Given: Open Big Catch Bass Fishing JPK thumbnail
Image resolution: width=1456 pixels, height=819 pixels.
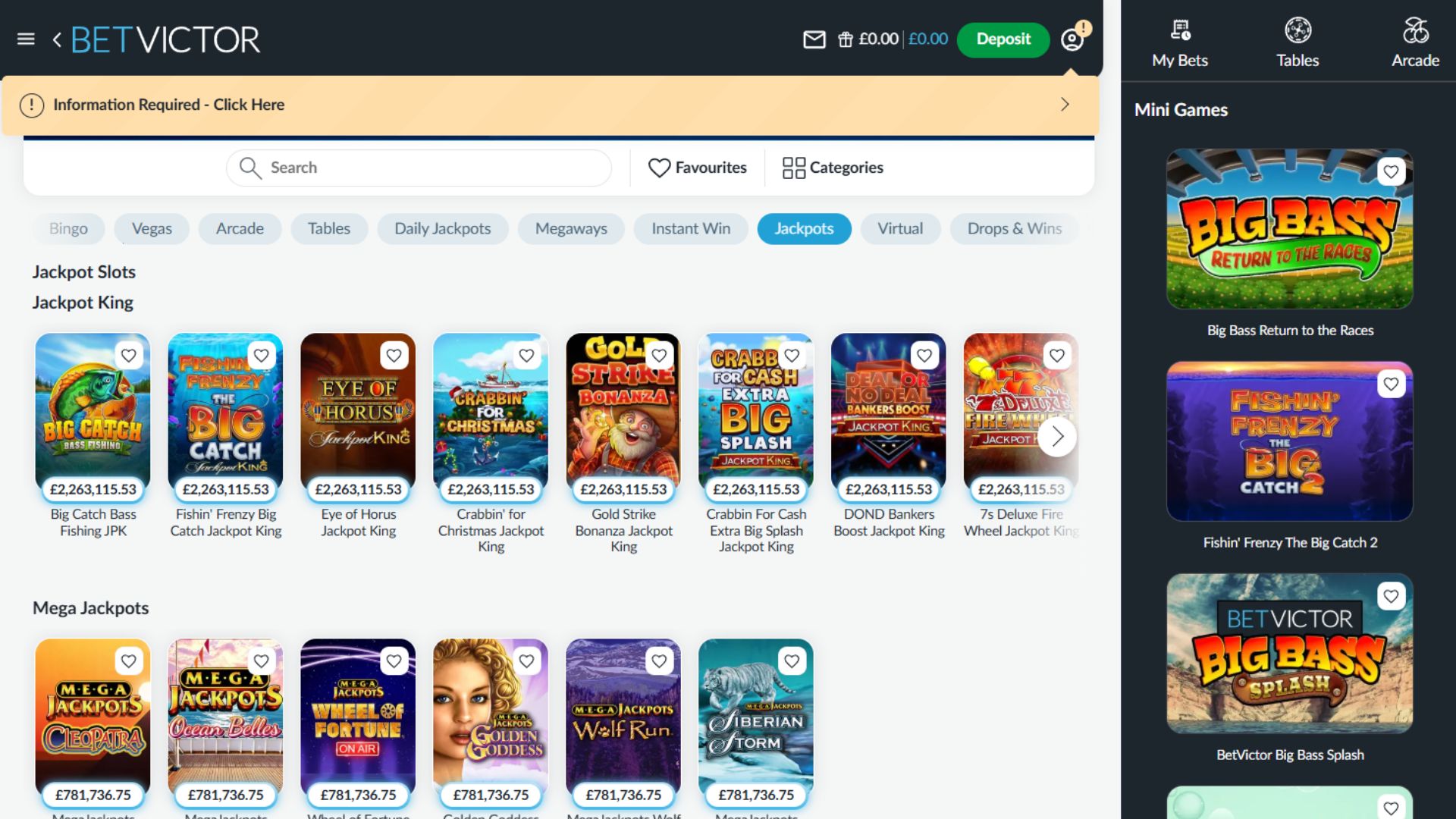Looking at the screenshot, I should pos(93,410).
